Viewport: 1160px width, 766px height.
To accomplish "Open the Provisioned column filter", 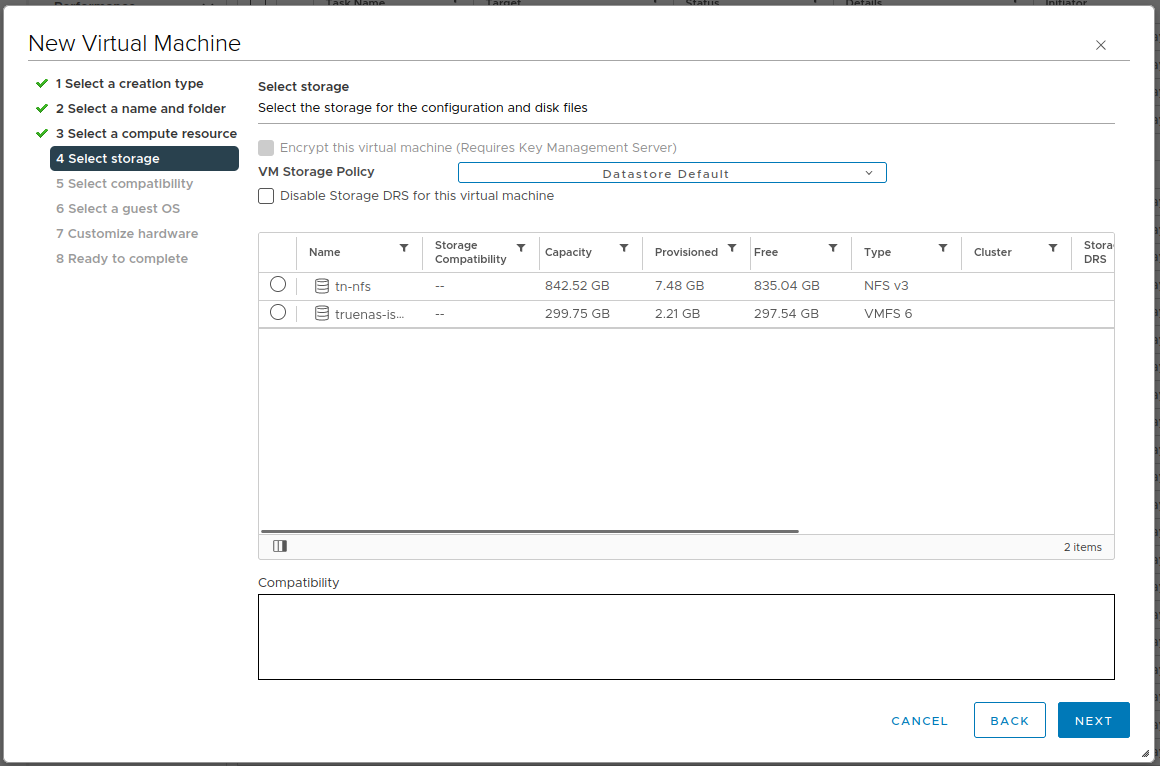I will click(x=732, y=248).
